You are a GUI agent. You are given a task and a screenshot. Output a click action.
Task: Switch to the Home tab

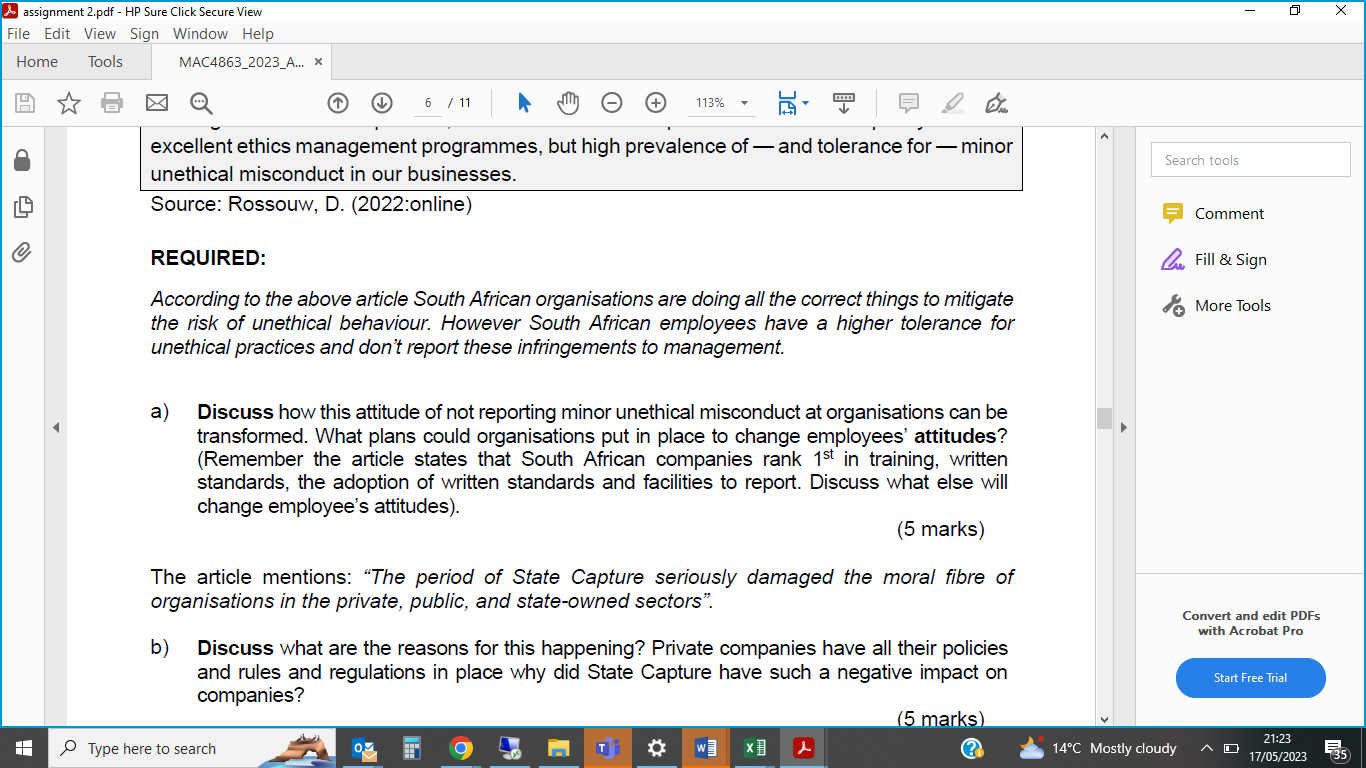[x=36, y=61]
